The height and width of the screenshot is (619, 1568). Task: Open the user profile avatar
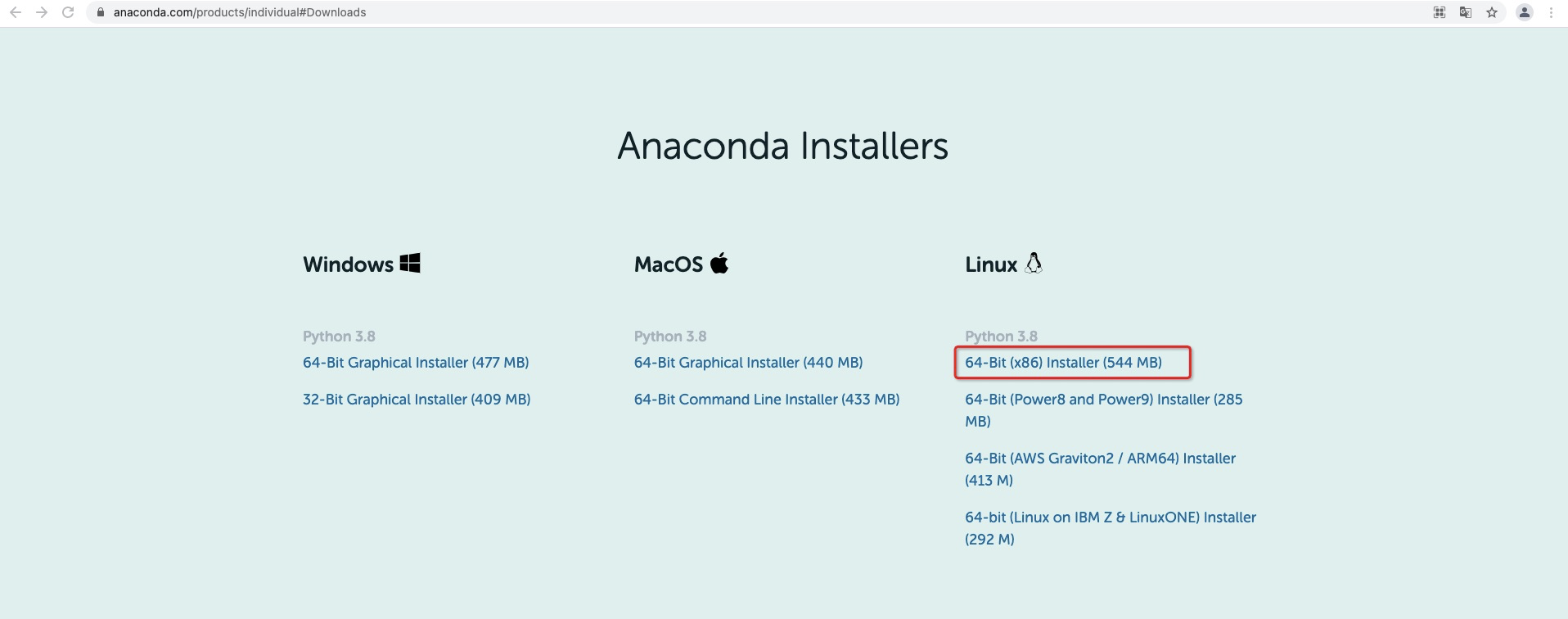(1524, 12)
